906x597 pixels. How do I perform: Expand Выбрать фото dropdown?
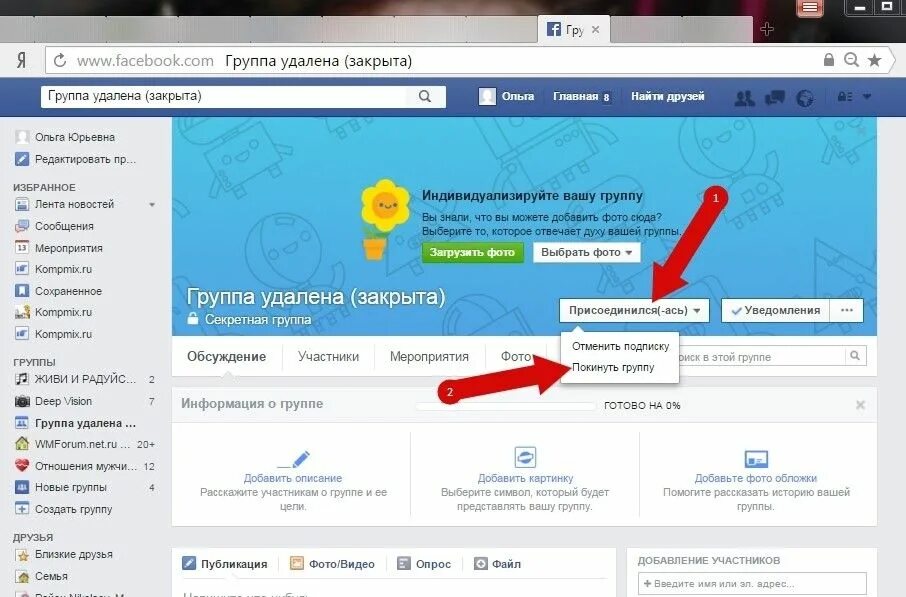pos(586,253)
